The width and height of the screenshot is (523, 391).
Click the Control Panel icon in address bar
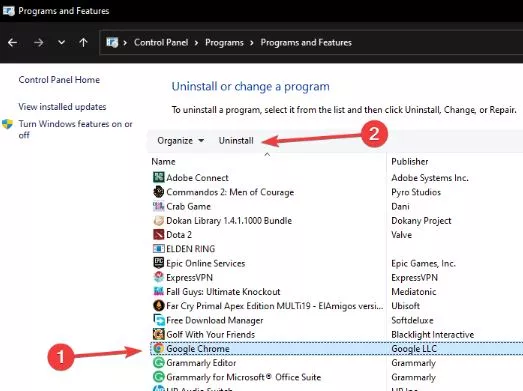tap(112, 43)
